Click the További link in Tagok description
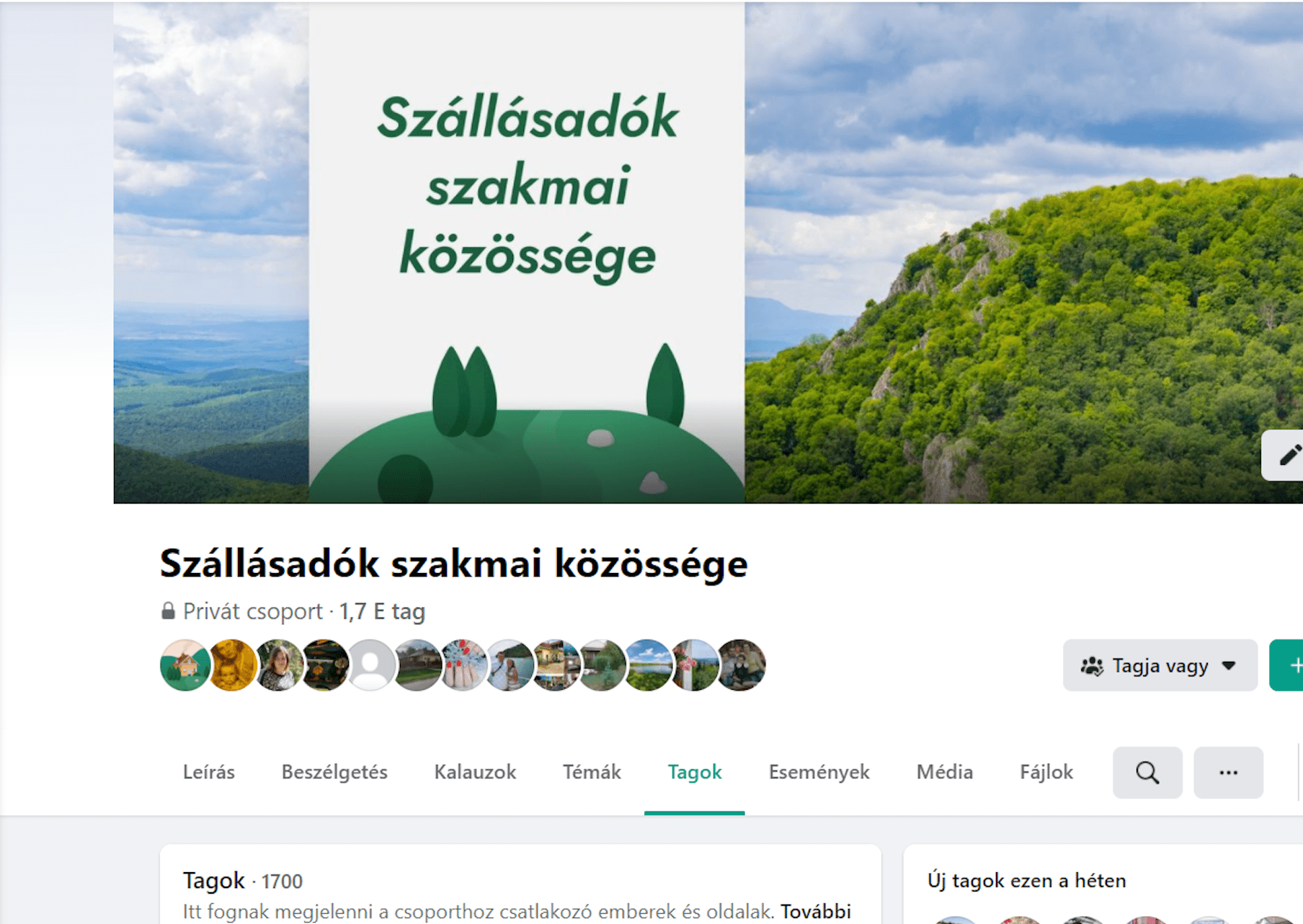The width and height of the screenshot is (1303, 924). (x=816, y=912)
